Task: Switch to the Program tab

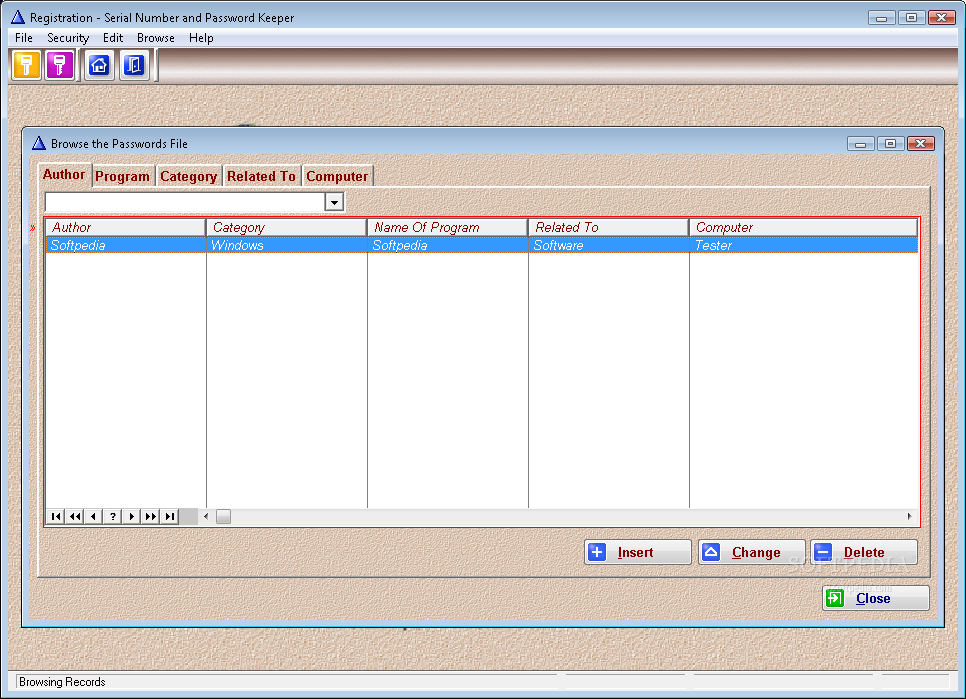Action: point(123,177)
